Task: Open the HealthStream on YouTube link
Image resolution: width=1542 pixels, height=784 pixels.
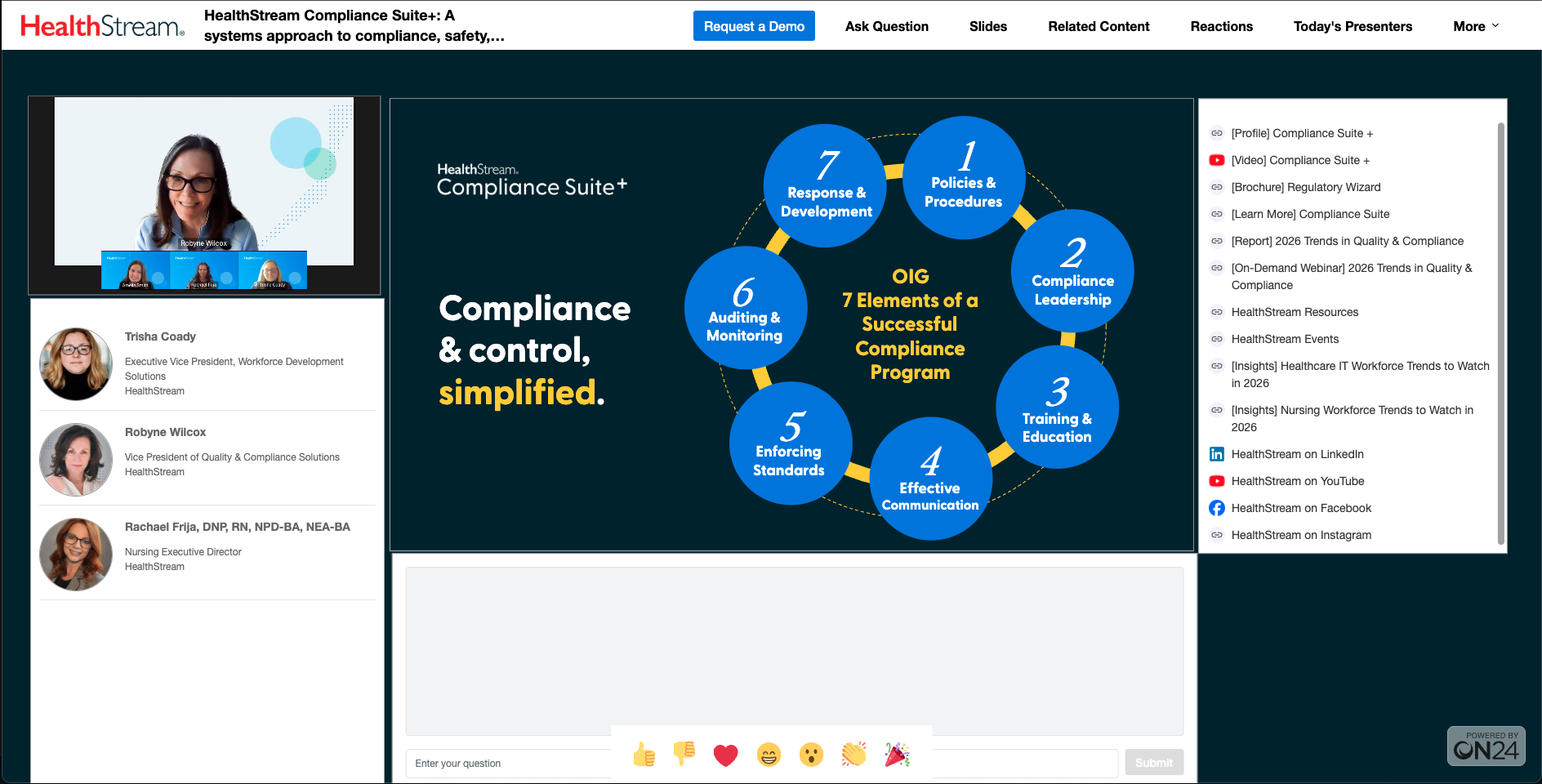Action: (x=1297, y=481)
